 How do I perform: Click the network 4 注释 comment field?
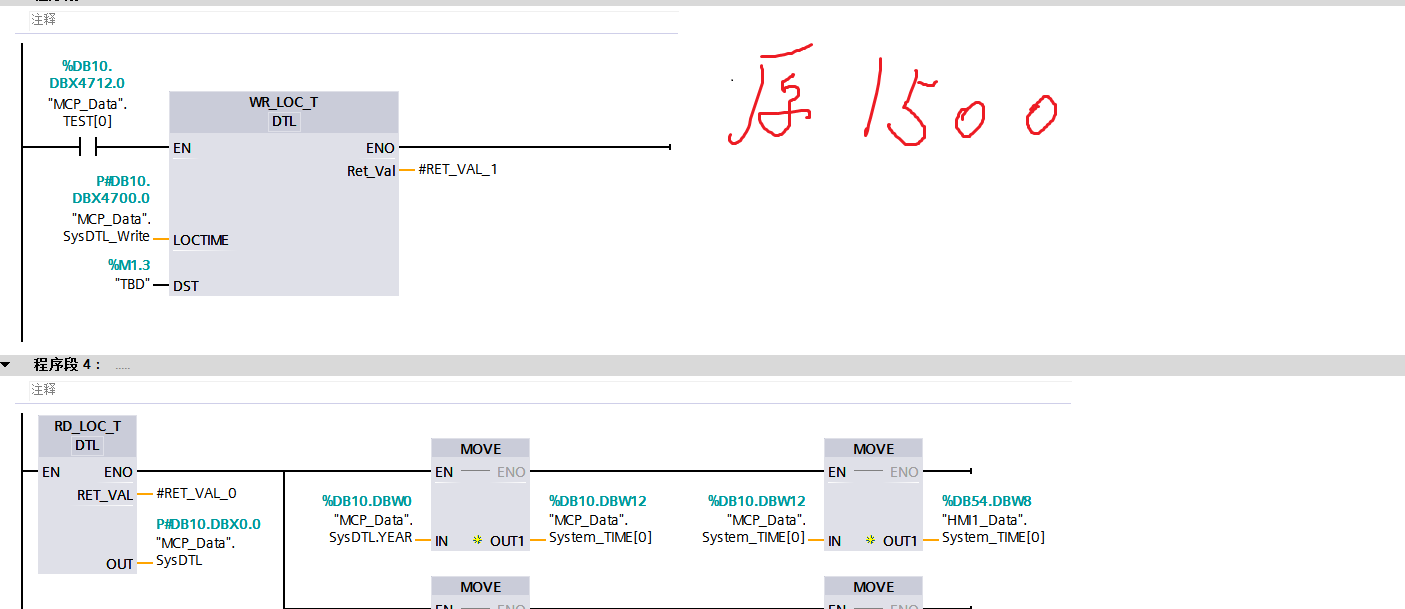tap(44, 389)
